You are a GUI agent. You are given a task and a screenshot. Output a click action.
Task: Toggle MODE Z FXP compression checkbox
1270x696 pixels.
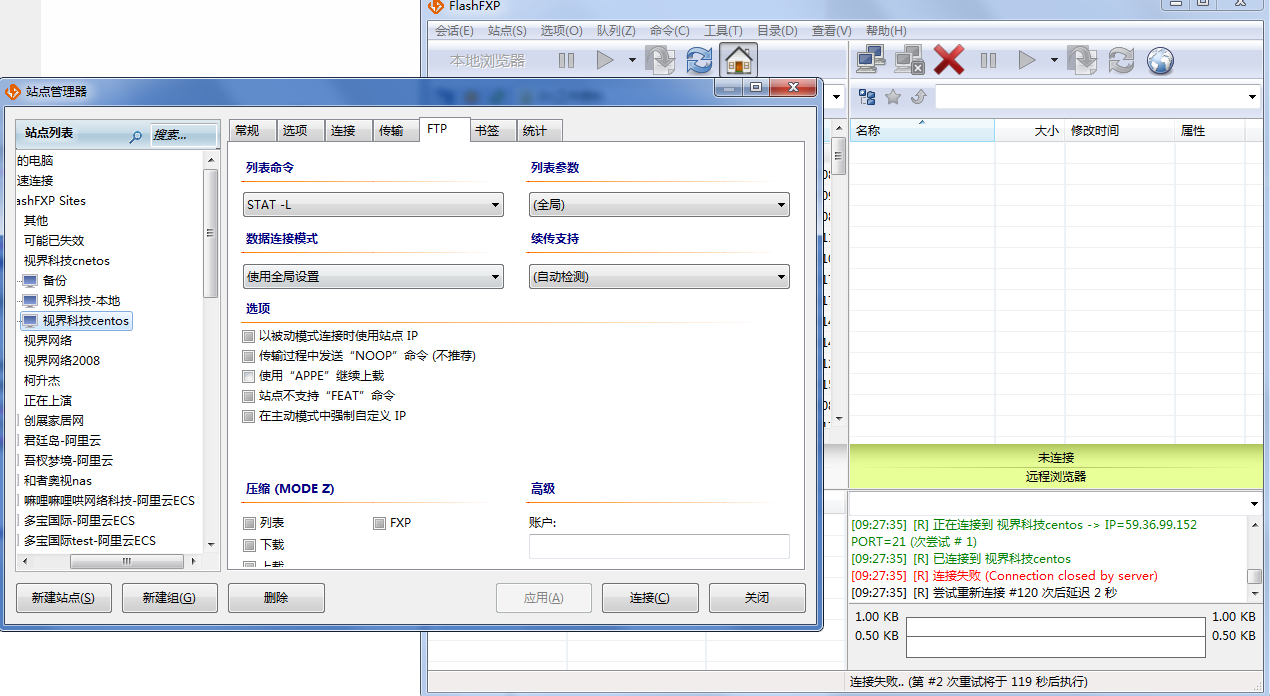[x=380, y=523]
